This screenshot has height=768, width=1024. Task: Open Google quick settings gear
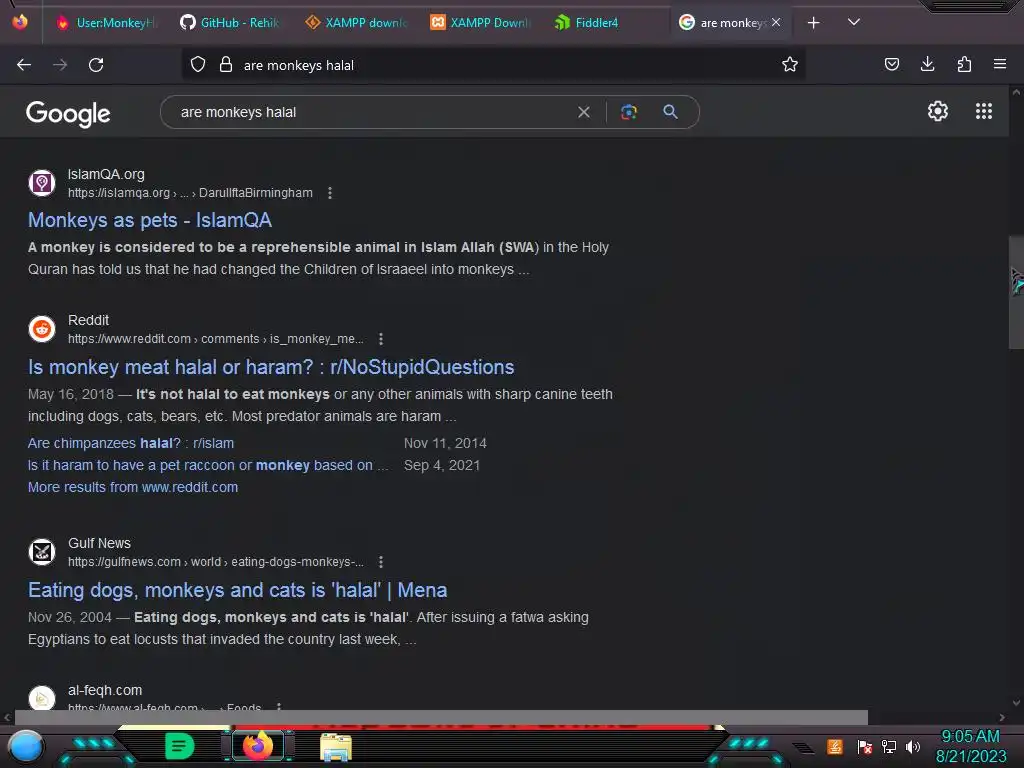[x=938, y=111]
